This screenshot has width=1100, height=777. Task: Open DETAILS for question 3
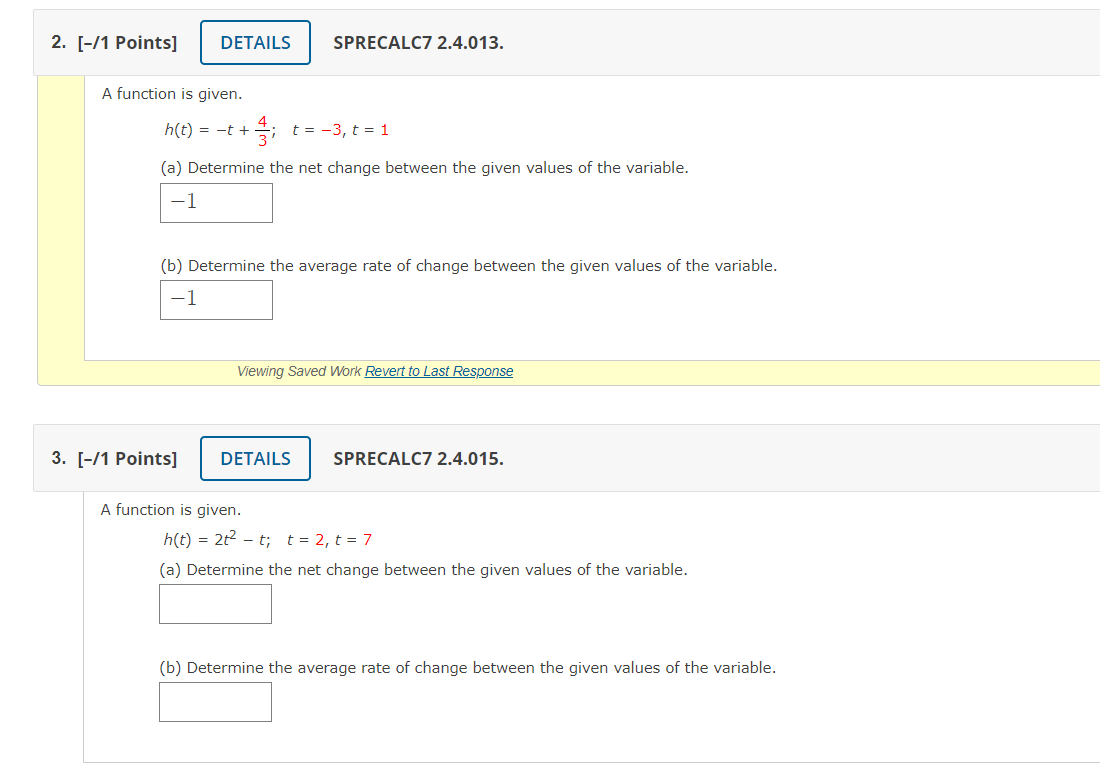(x=255, y=459)
